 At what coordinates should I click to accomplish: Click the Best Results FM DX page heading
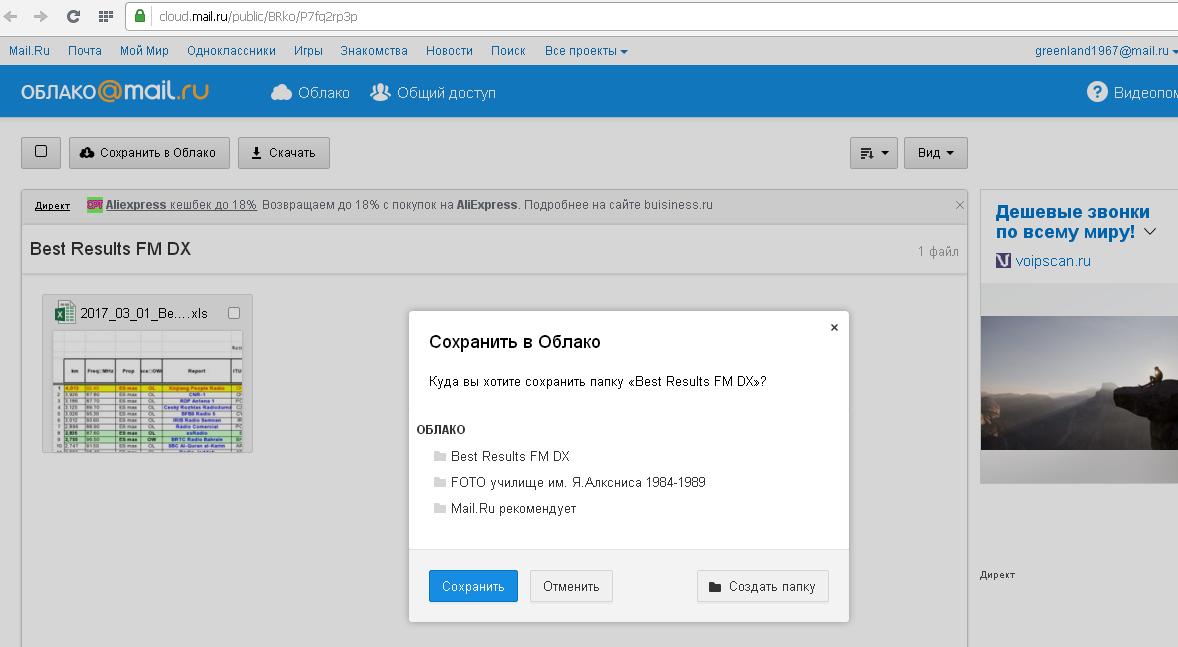[110, 249]
